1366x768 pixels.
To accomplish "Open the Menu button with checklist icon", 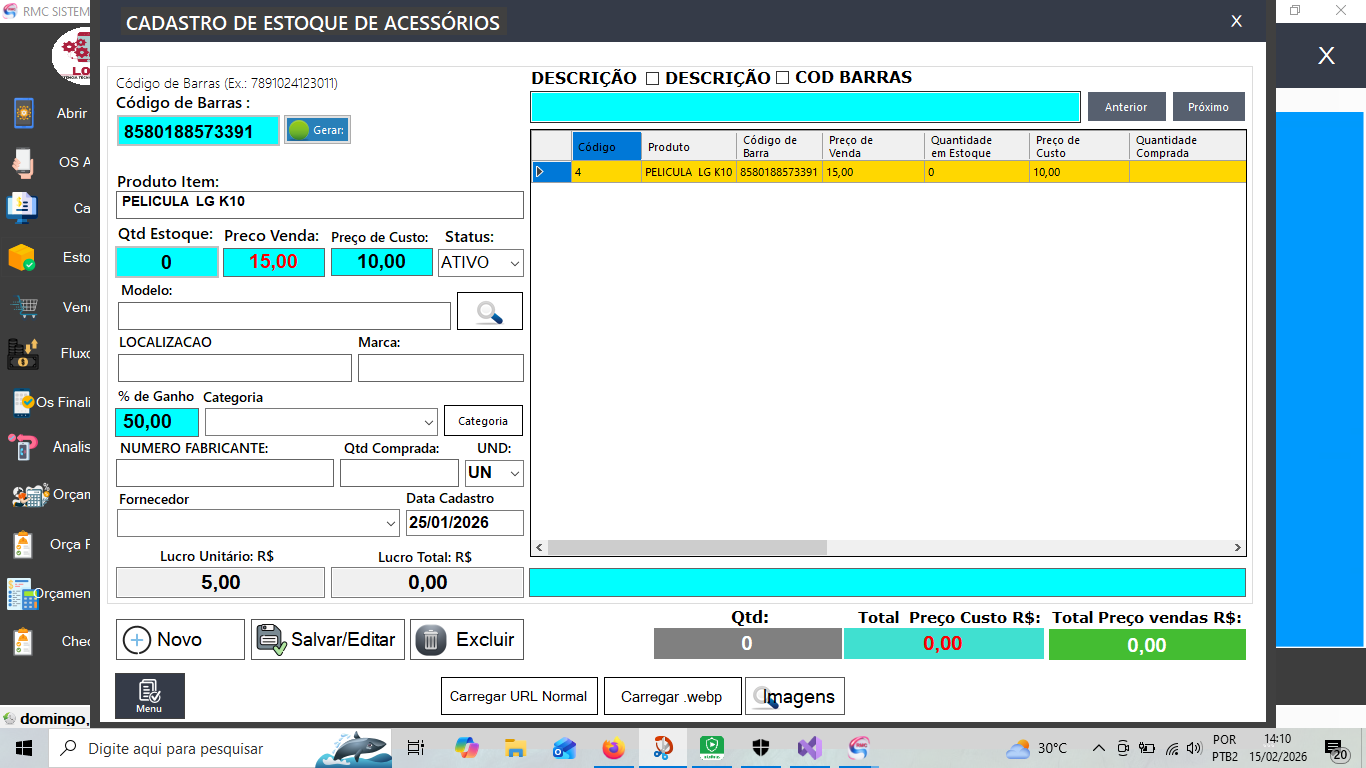I will coord(149,695).
